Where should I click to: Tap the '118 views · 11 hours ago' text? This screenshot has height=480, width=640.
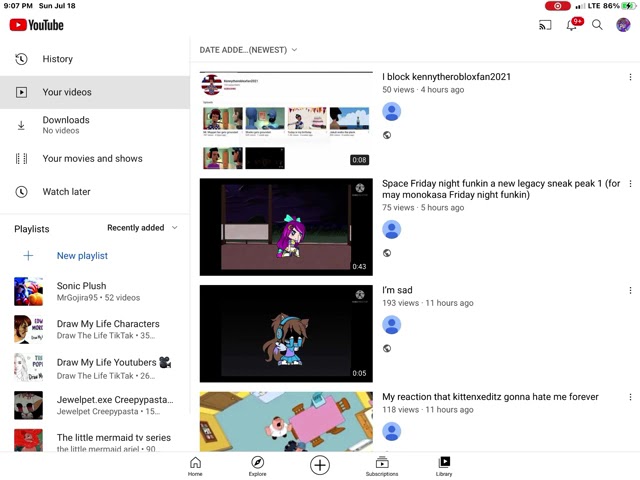pos(428,410)
